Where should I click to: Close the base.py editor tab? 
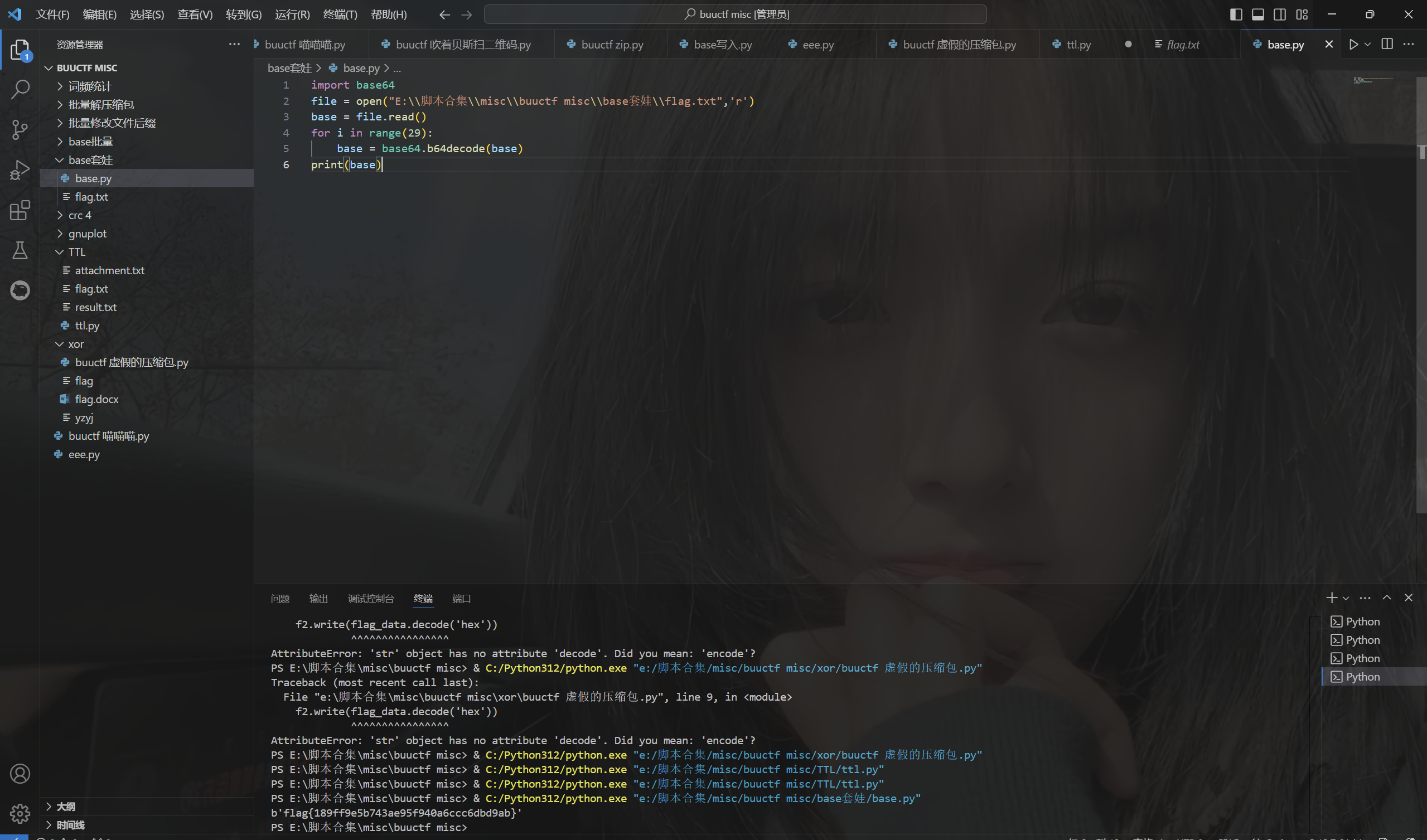pyautogui.click(x=1329, y=44)
